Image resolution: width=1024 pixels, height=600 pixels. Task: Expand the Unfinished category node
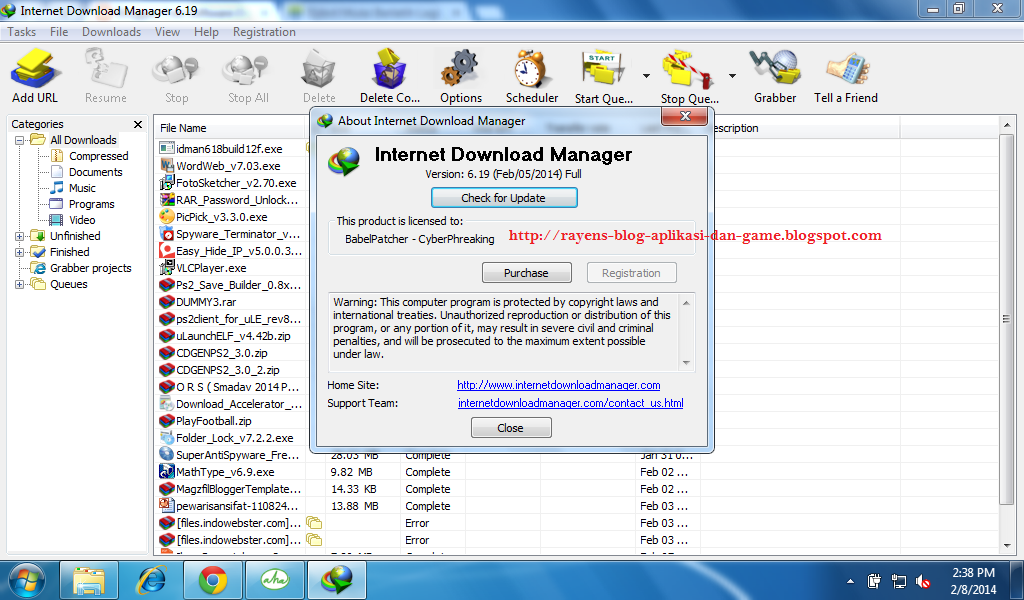20,236
